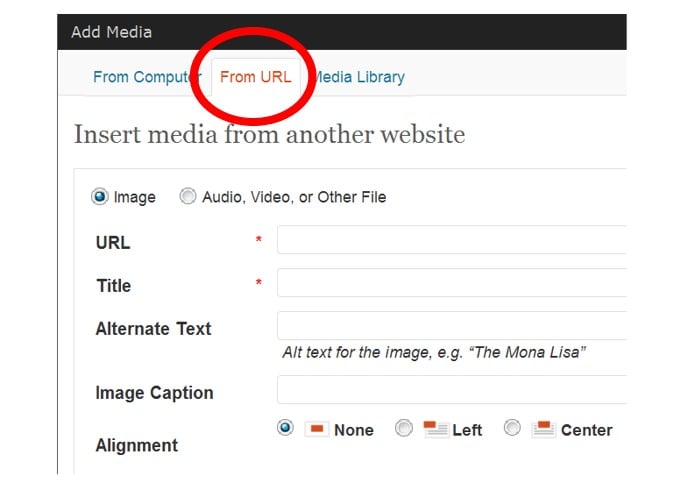This screenshot has width=692, height=484.
Task: Click the Add Media title text
Action: (x=112, y=32)
